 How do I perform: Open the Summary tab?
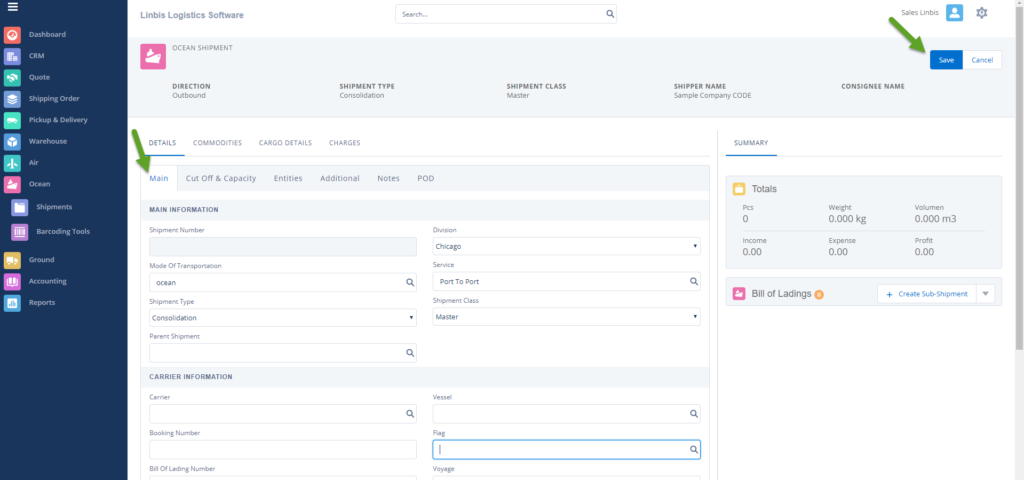pyautogui.click(x=751, y=143)
